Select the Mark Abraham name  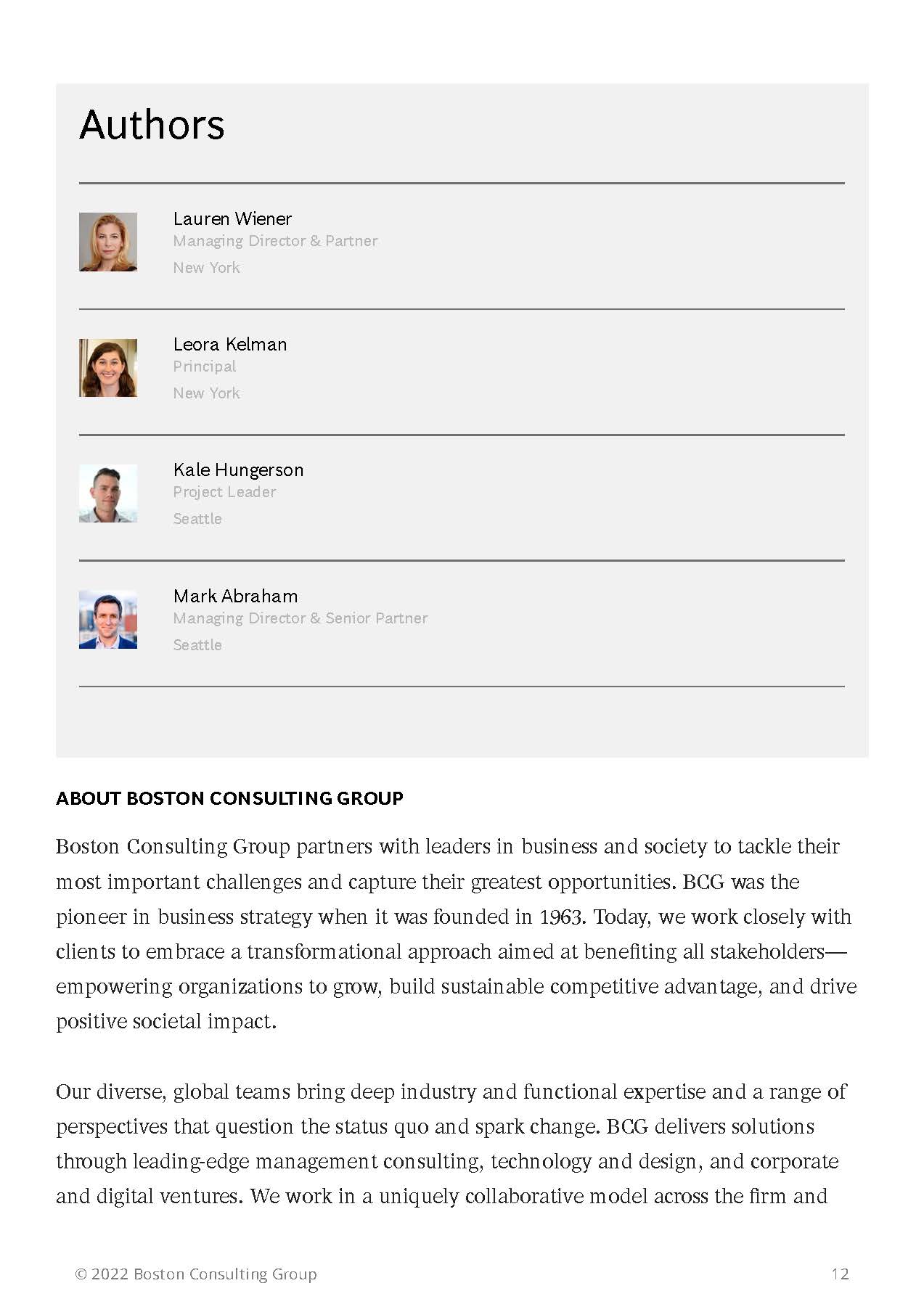tap(235, 596)
